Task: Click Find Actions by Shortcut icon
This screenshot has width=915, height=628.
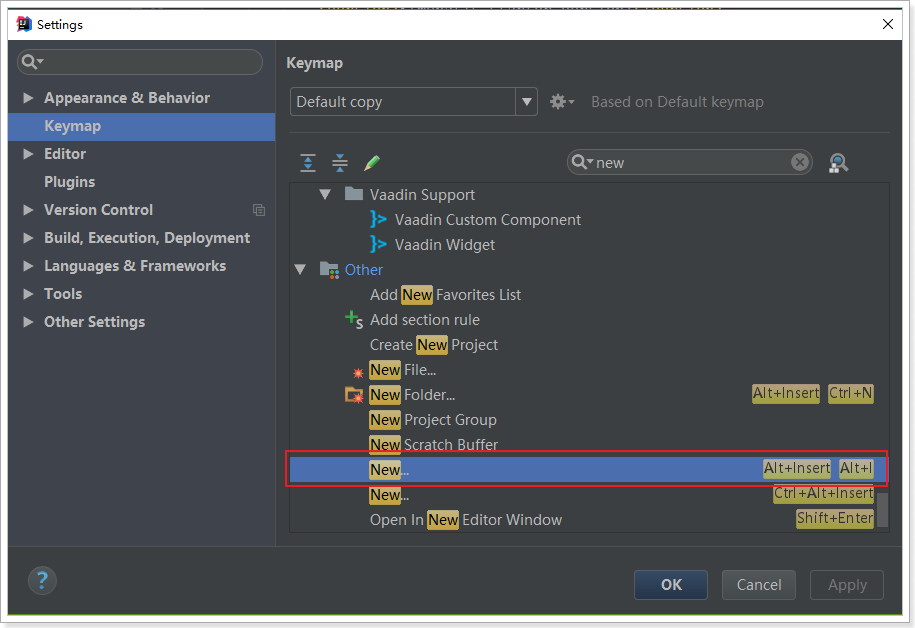Action: 838,163
